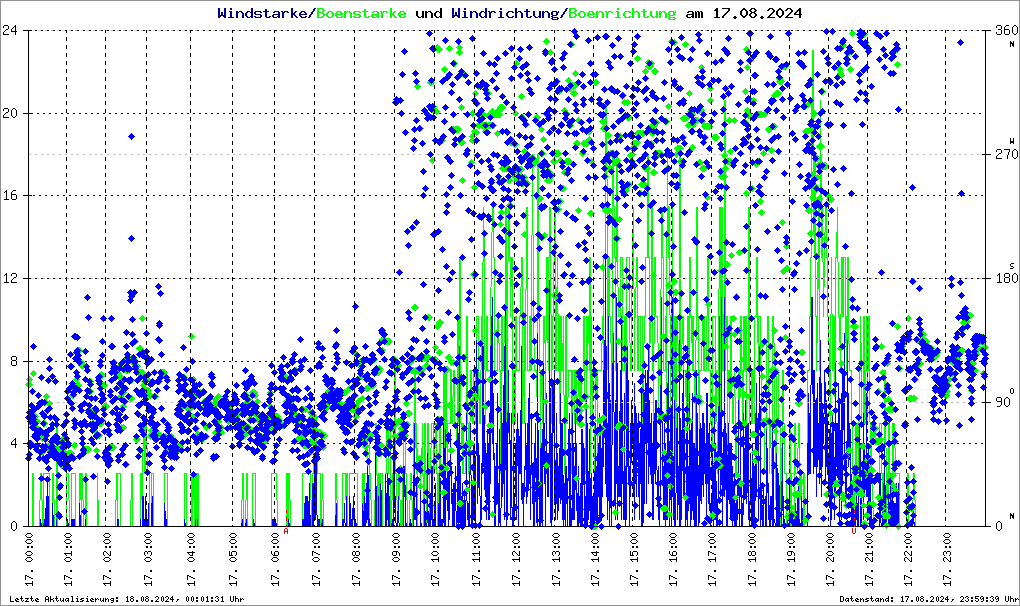The width and height of the screenshot is (1020, 606).
Task: Click the '17. 05:00' time label
Action: 233,559
